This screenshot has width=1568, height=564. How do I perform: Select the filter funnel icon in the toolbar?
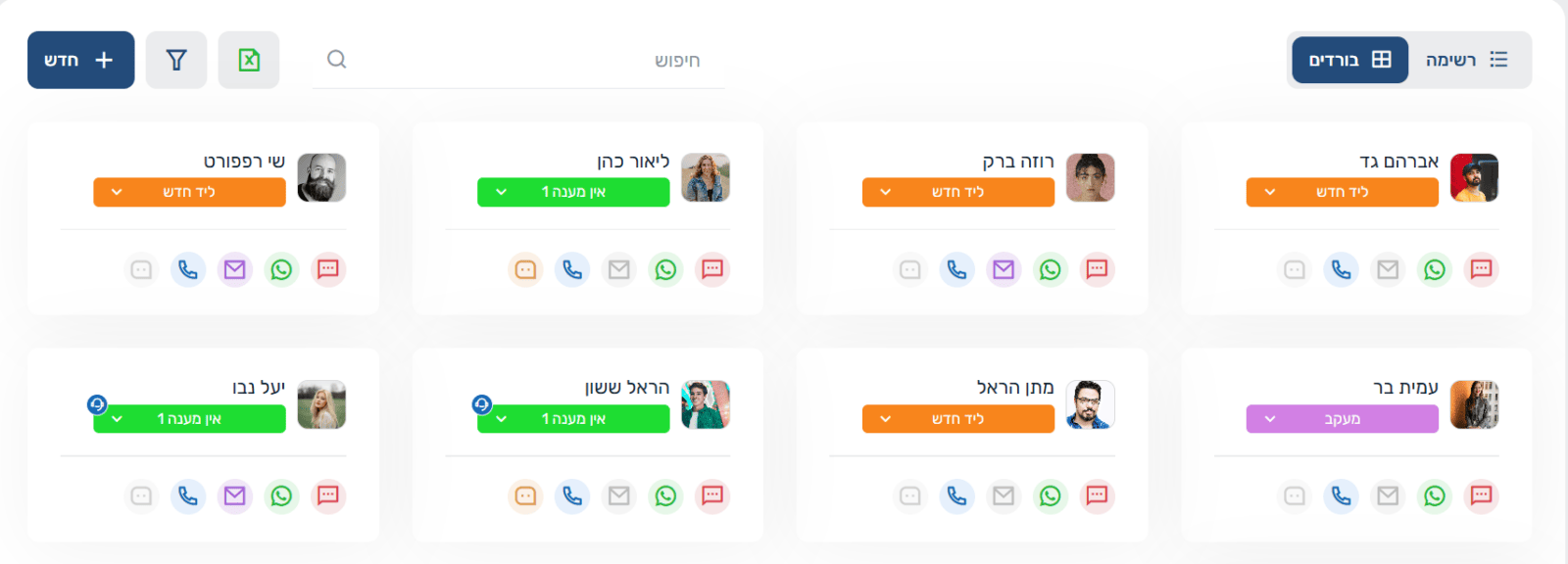pos(176,60)
